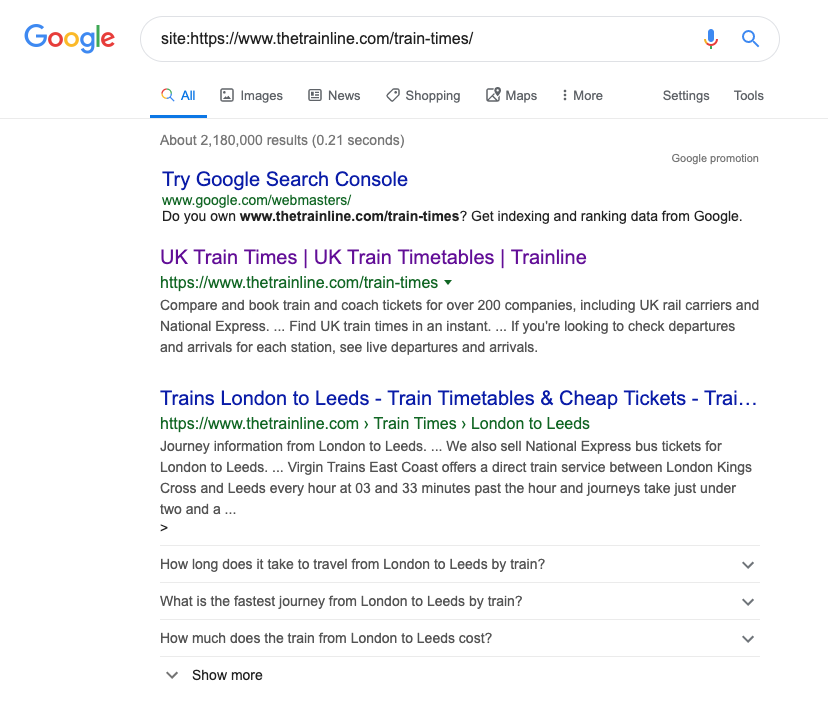The width and height of the screenshot is (828, 713).
Task: Open search Settings
Action: pos(686,96)
